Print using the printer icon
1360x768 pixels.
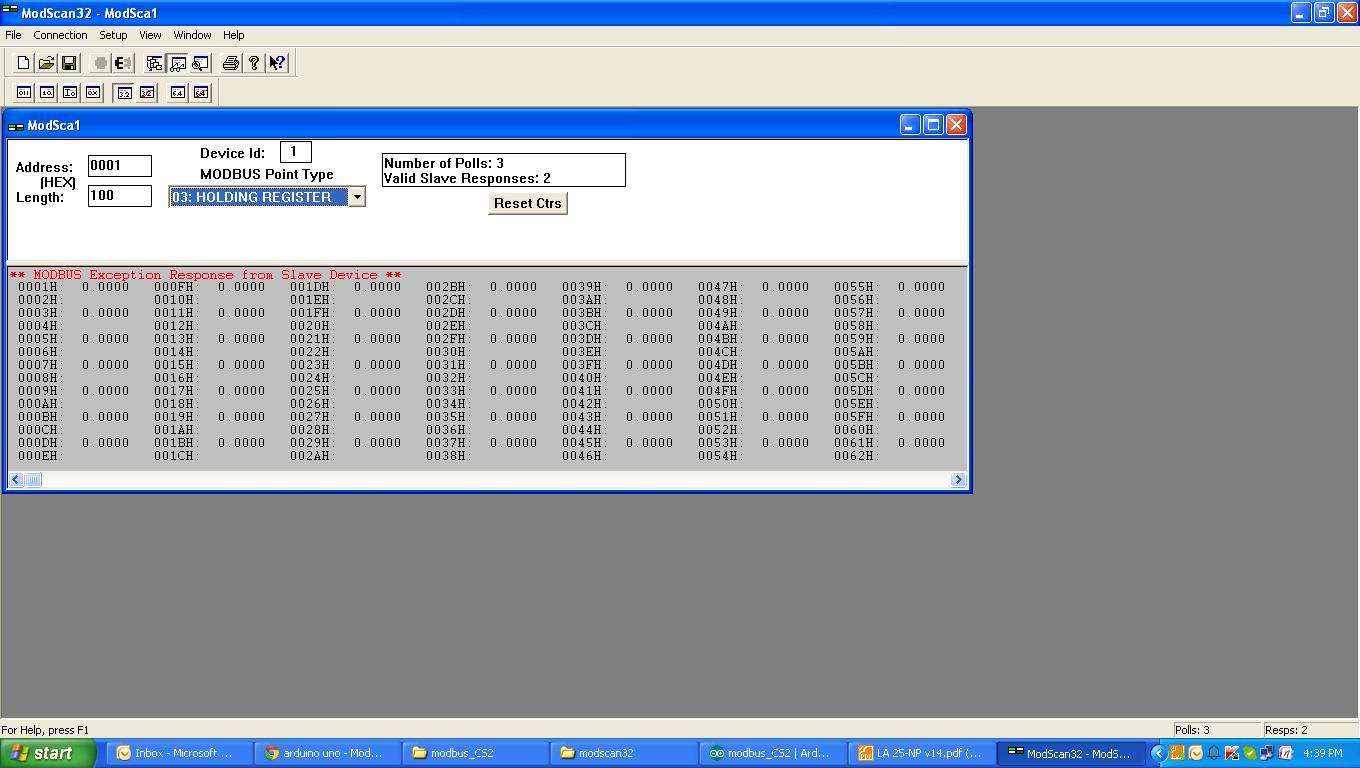click(231, 63)
